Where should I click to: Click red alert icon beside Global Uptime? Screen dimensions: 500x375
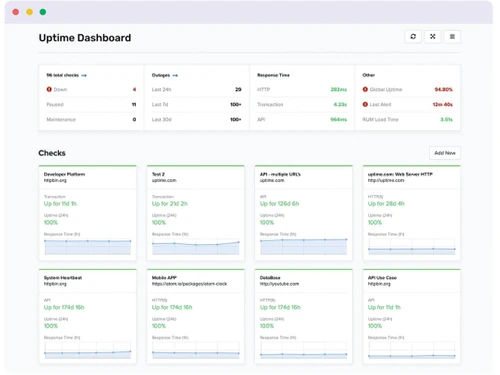click(x=365, y=89)
